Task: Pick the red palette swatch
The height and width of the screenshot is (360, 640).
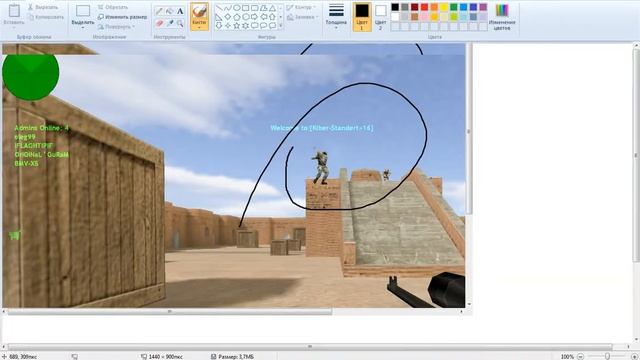Action: point(424,7)
